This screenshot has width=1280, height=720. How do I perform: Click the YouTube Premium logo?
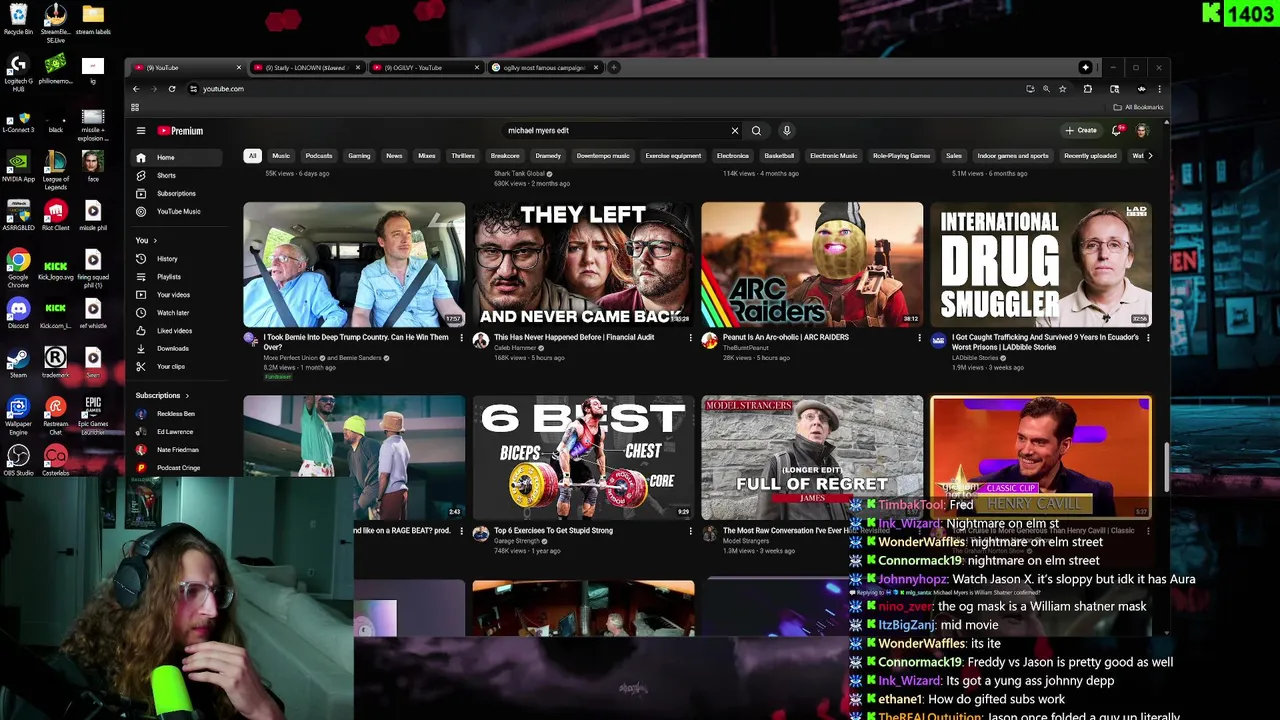[x=180, y=131]
